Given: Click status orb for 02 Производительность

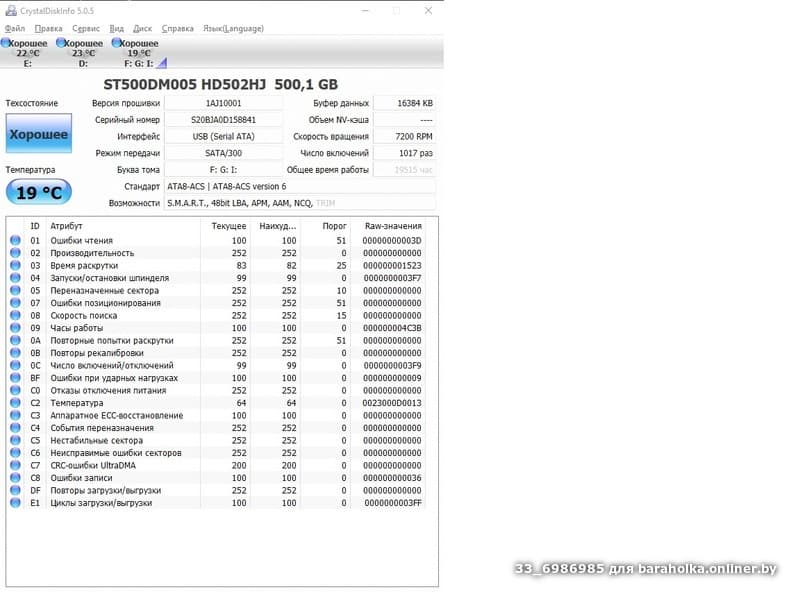Looking at the screenshot, I should click(x=15, y=253).
